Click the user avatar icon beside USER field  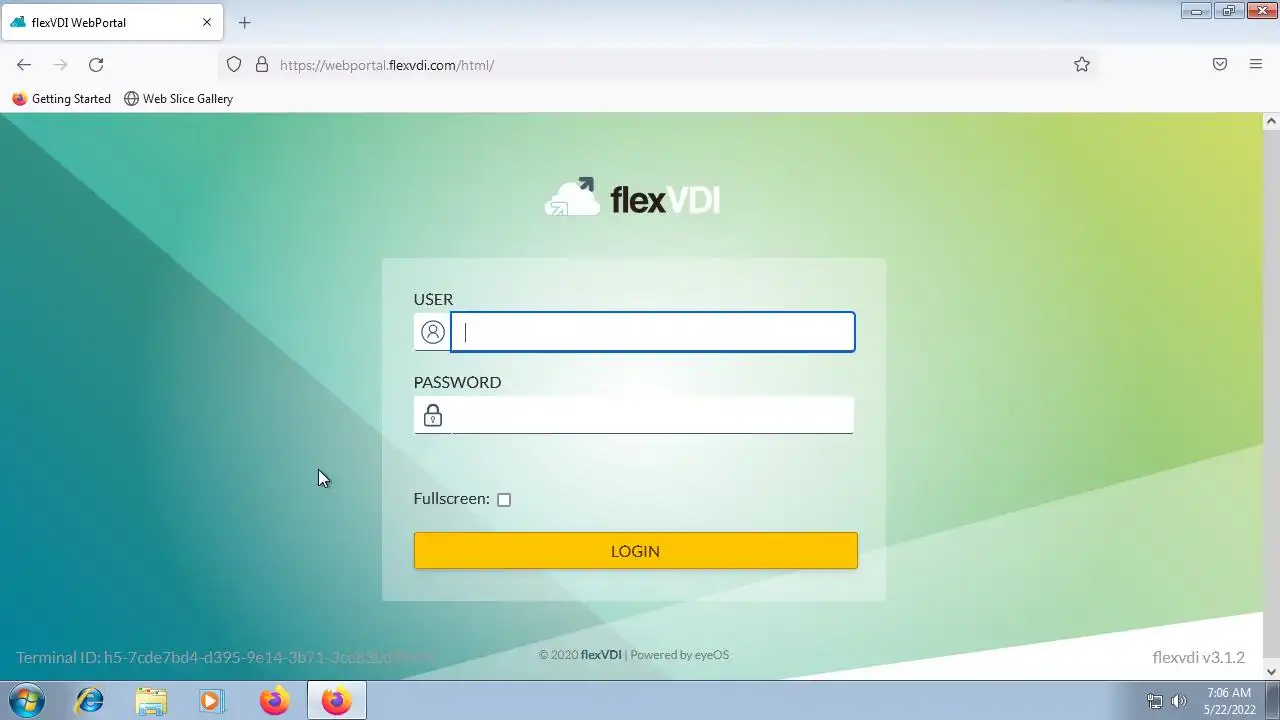(433, 332)
